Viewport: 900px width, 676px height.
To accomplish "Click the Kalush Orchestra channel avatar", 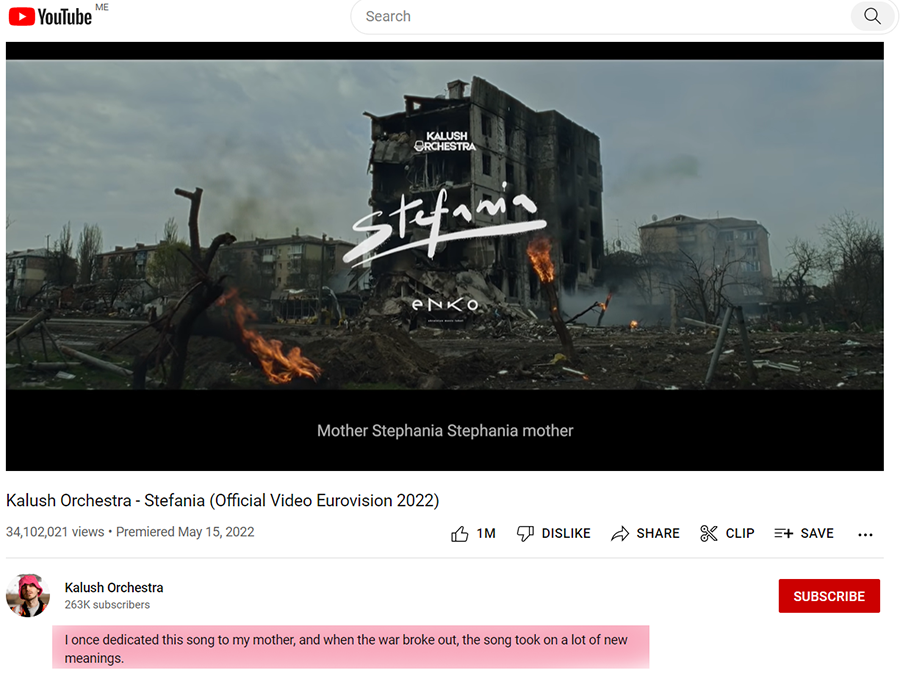I will [x=28, y=596].
